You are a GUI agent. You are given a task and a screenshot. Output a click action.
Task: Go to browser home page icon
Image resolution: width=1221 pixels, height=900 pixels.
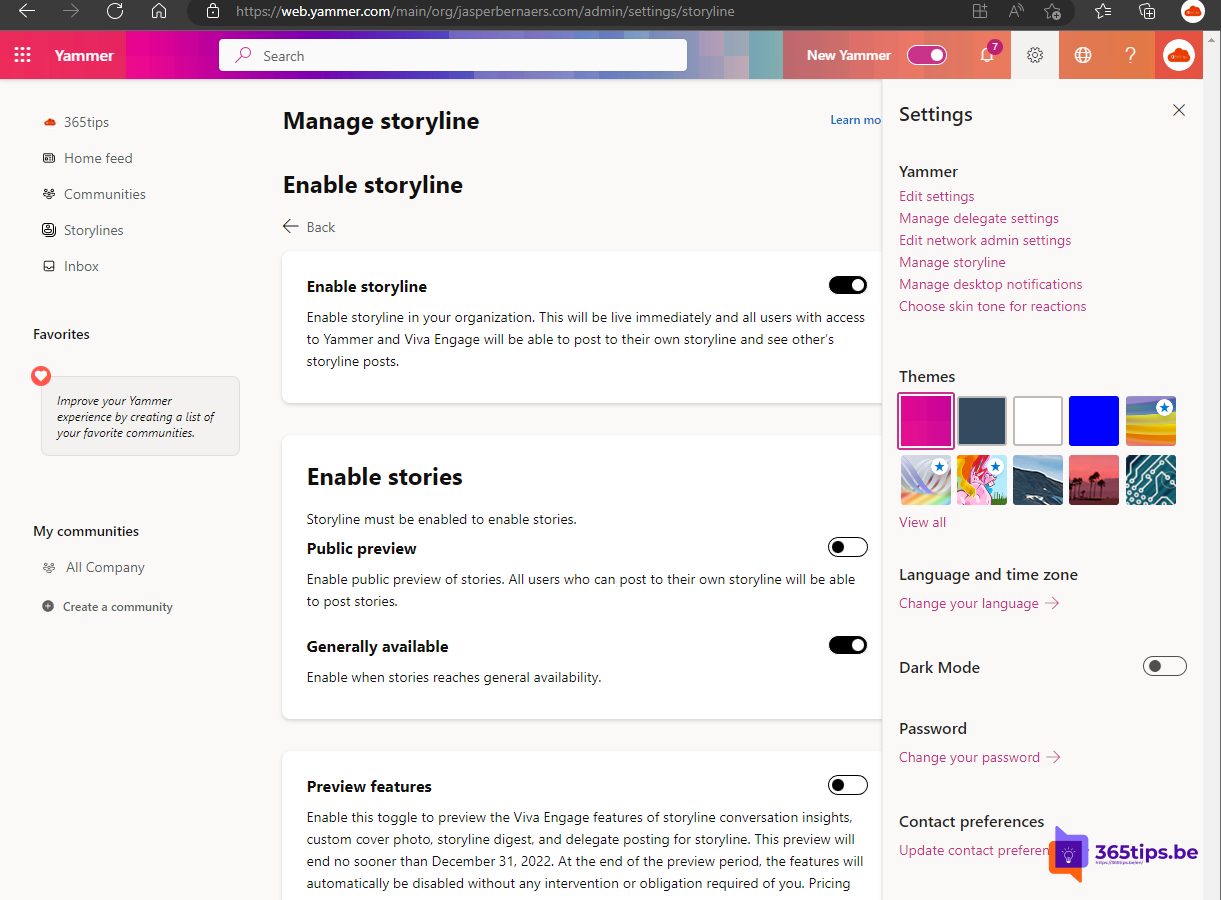159,11
